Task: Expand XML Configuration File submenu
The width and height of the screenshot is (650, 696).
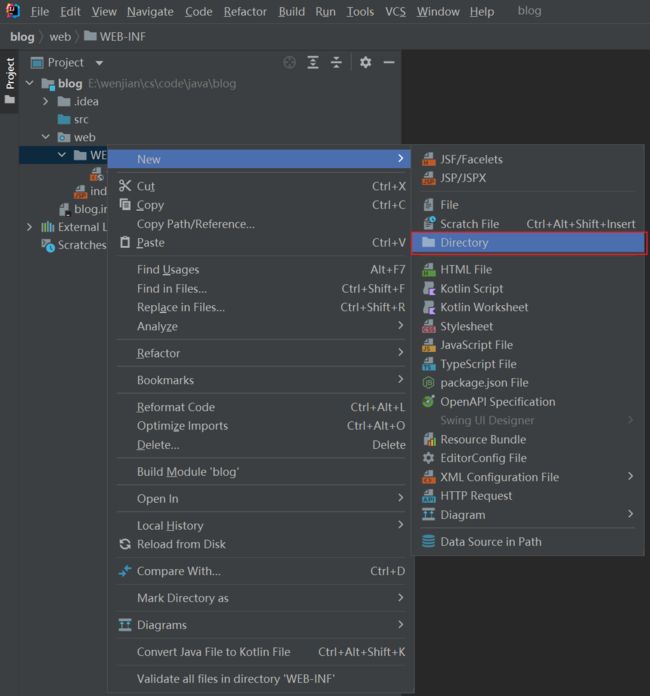Action: (x=630, y=476)
